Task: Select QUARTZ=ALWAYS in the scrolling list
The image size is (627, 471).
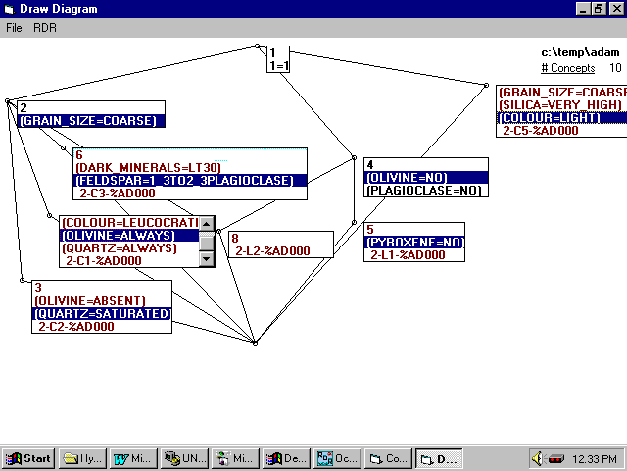Action: 118,248
